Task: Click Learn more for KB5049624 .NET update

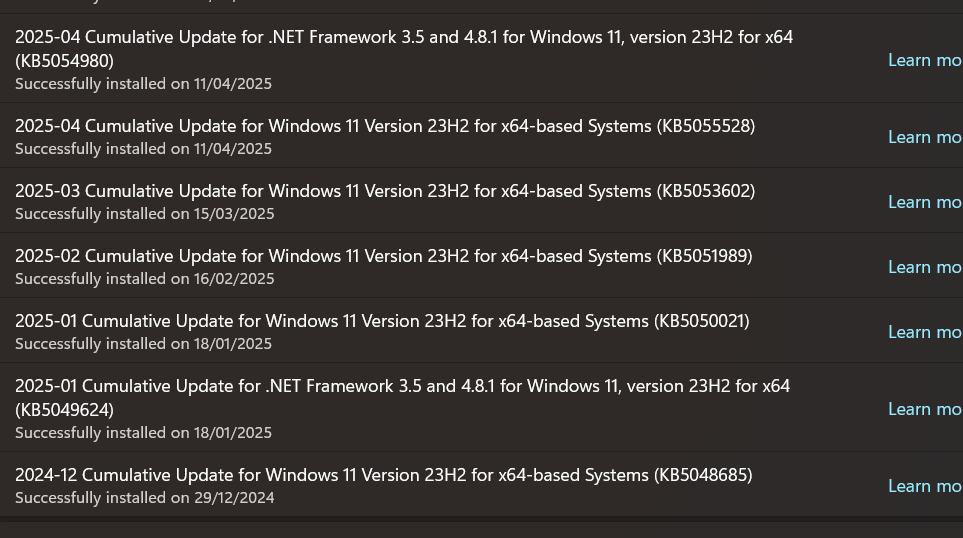Action: pyautogui.click(x=924, y=409)
